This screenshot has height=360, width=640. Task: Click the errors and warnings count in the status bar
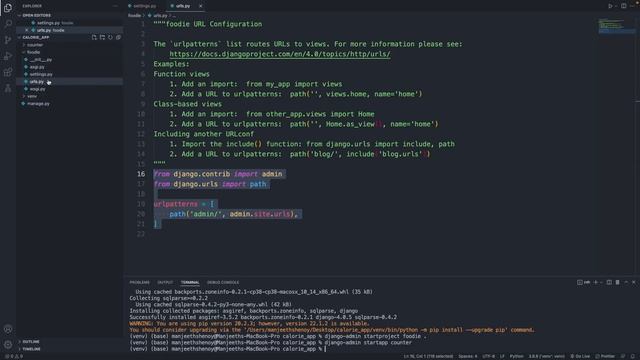click(x=14, y=356)
